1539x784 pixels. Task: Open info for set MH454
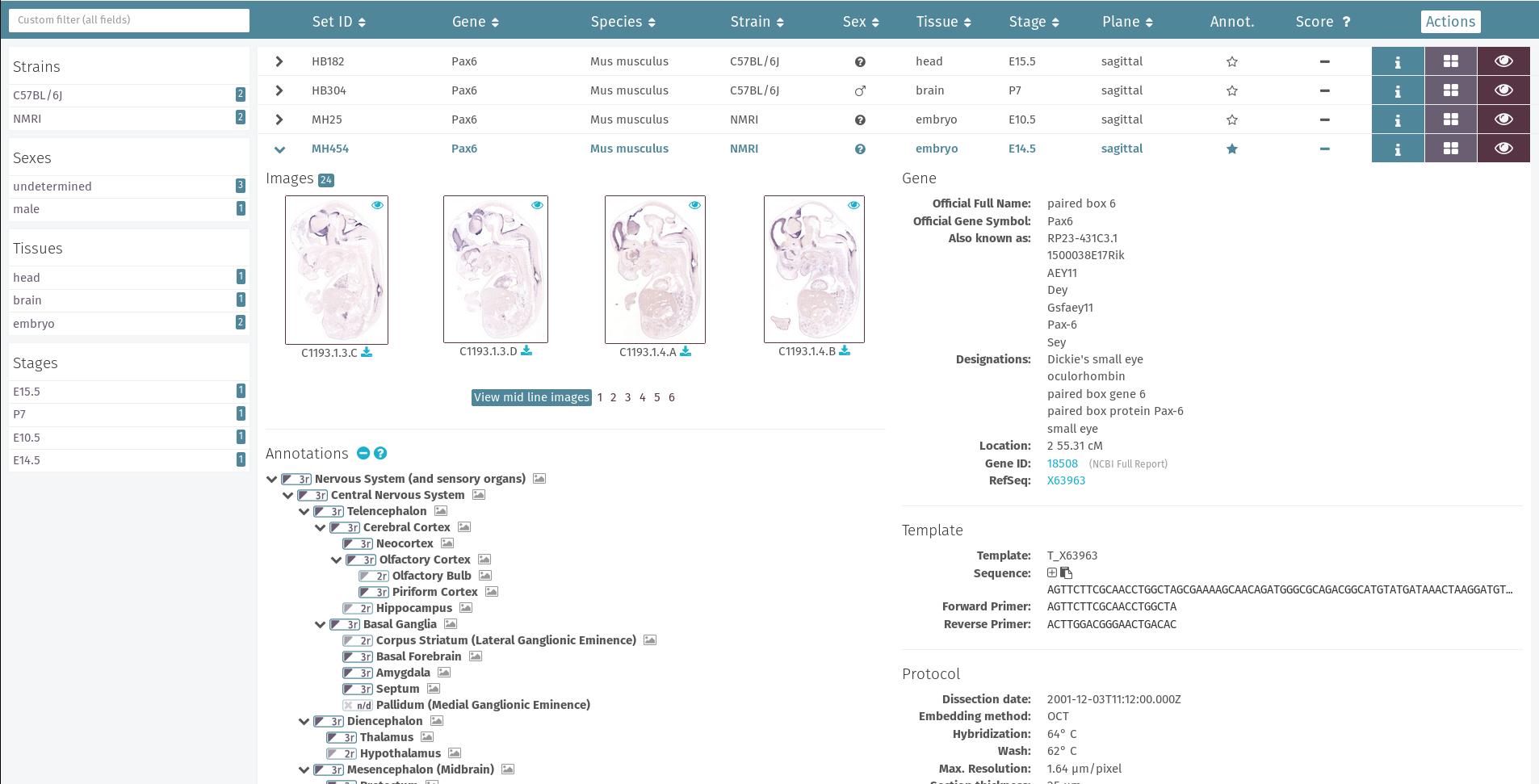[x=1398, y=149]
